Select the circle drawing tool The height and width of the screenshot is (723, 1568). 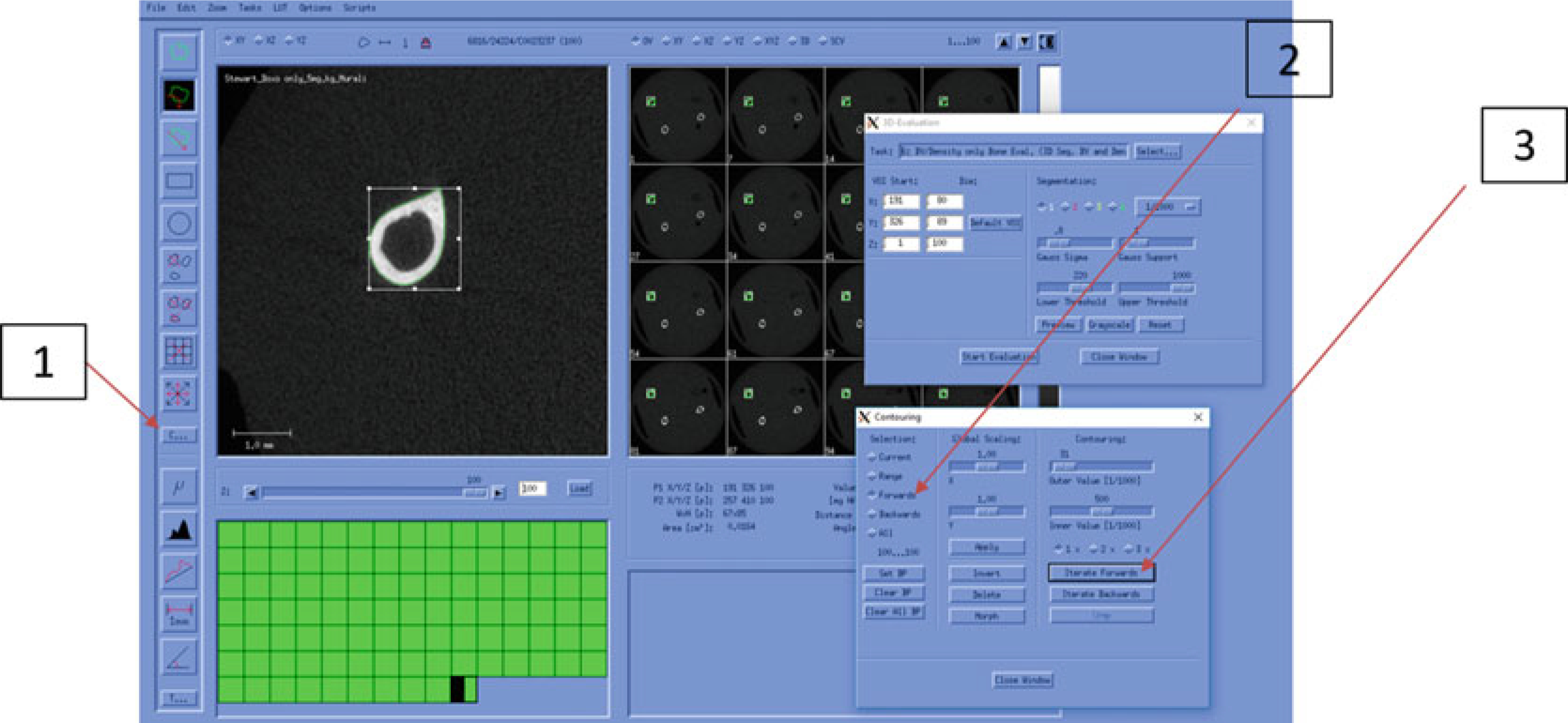point(178,224)
